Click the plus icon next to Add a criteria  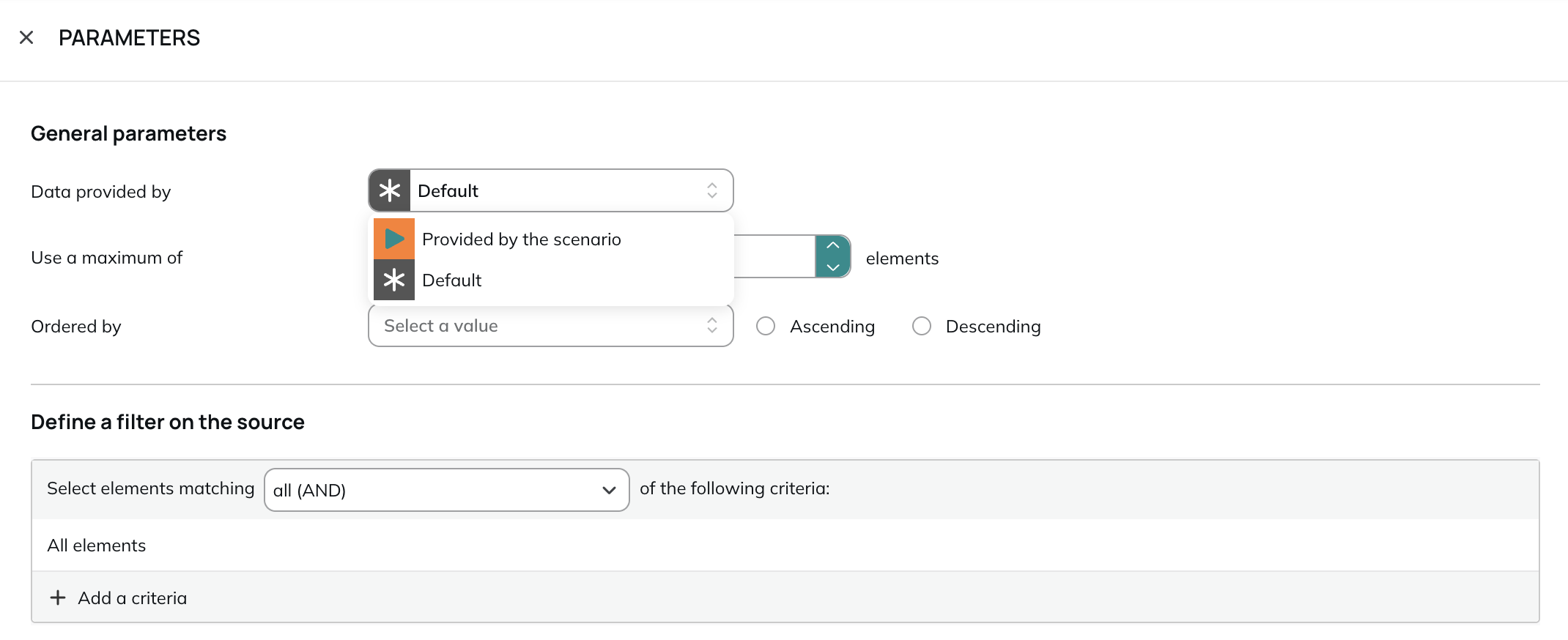pyautogui.click(x=57, y=598)
